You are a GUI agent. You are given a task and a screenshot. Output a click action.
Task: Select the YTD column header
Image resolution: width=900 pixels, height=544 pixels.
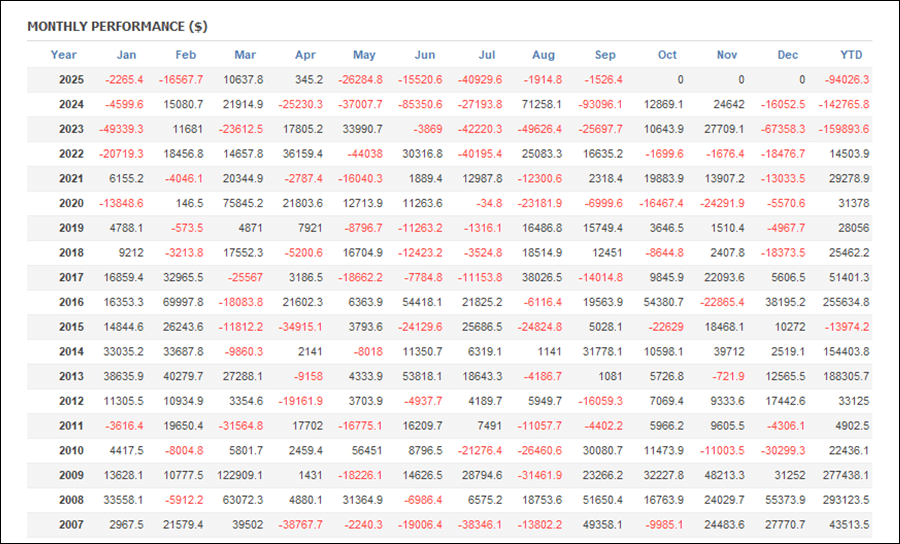click(851, 55)
